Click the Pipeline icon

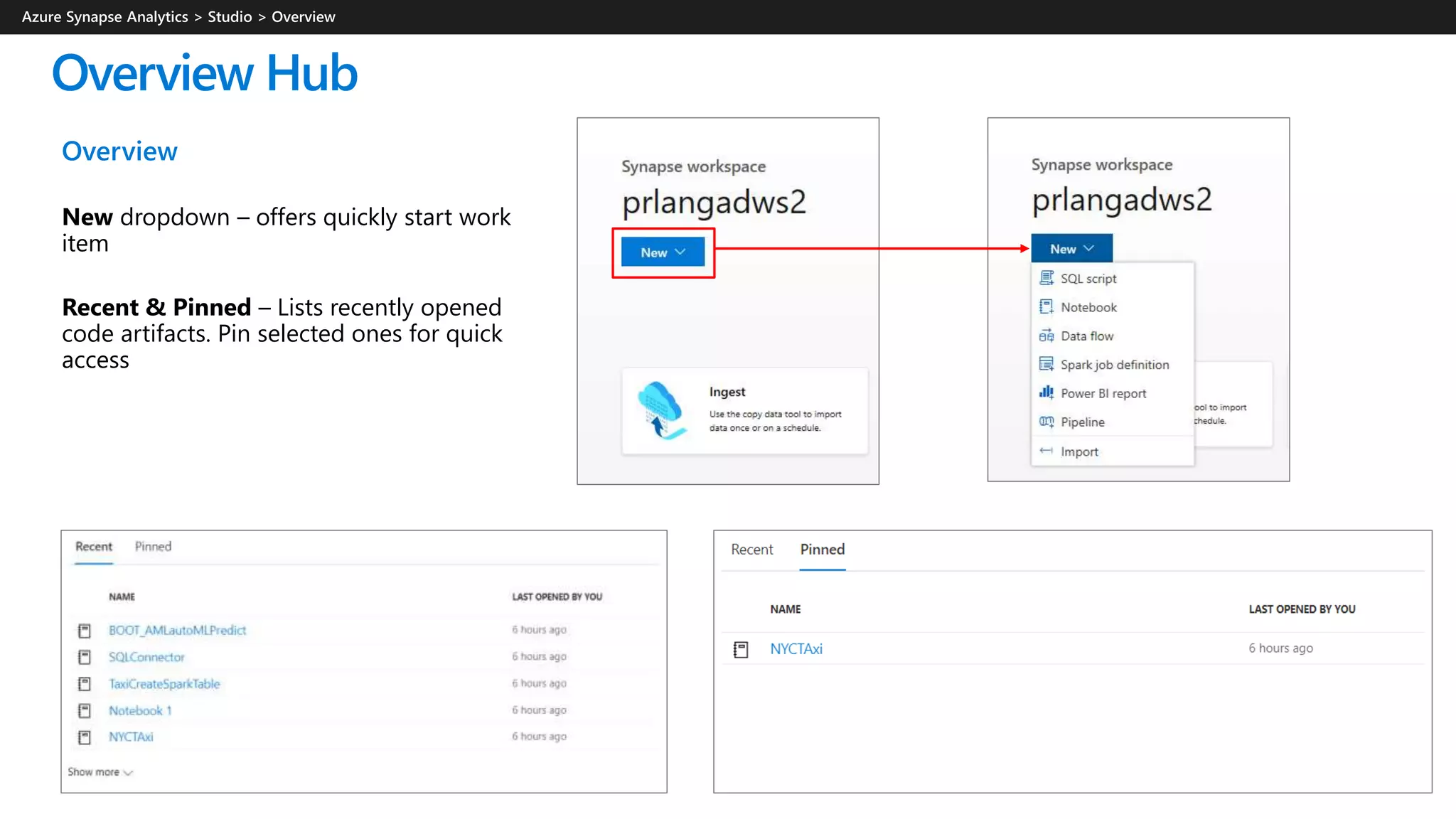(1046, 422)
